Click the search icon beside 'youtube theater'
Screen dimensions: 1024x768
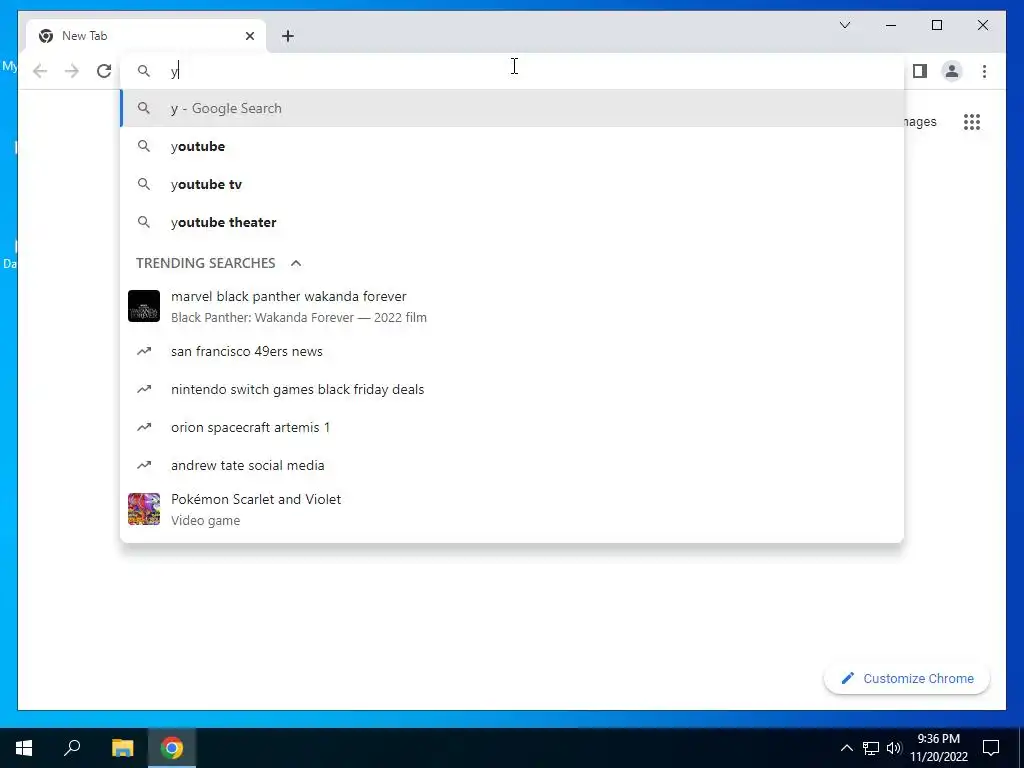click(x=144, y=222)
